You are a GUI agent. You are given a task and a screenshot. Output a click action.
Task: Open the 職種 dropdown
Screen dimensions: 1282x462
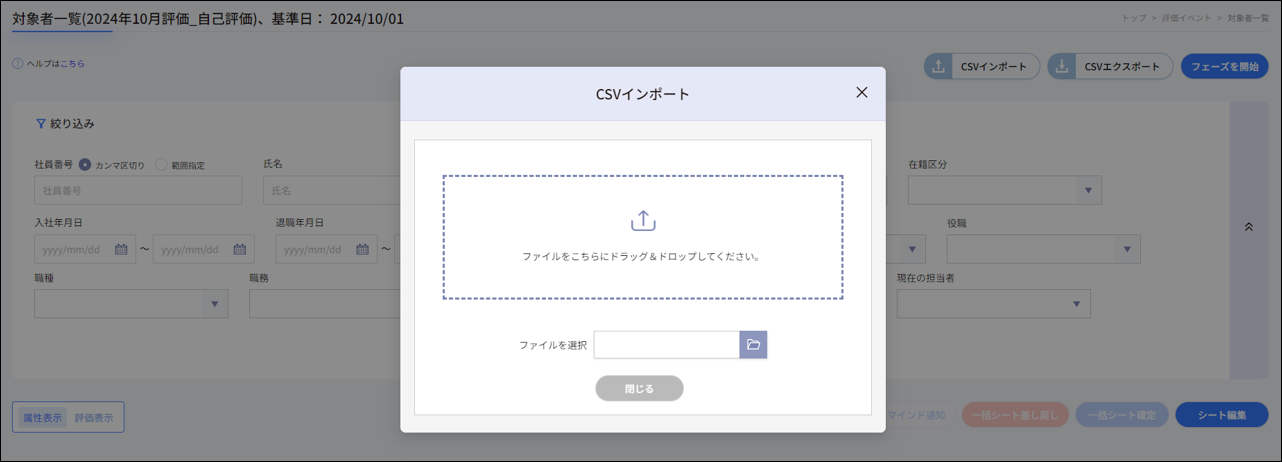(x=131, y=304)
